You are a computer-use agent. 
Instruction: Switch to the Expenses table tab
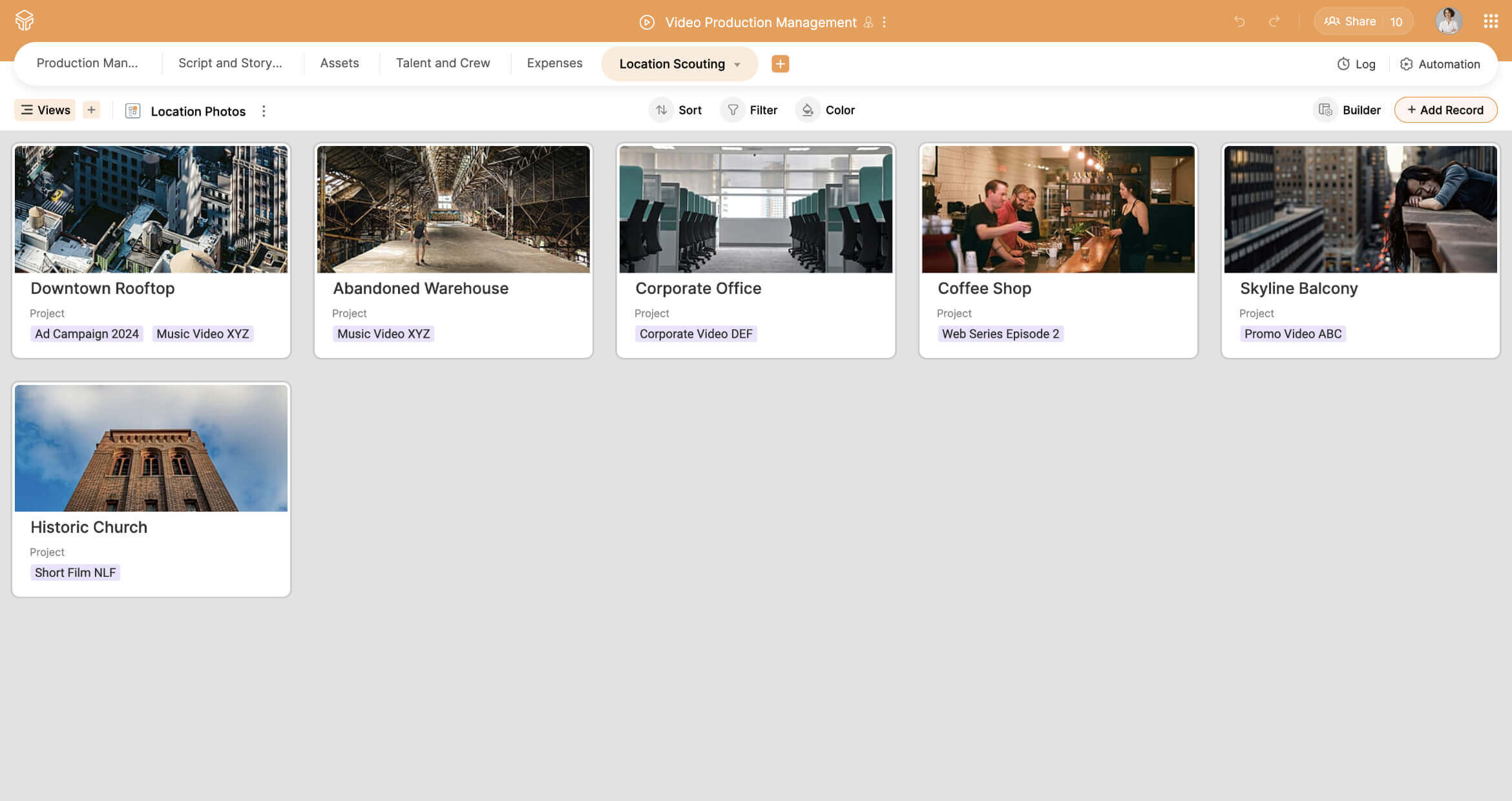[x=554, y=63]
